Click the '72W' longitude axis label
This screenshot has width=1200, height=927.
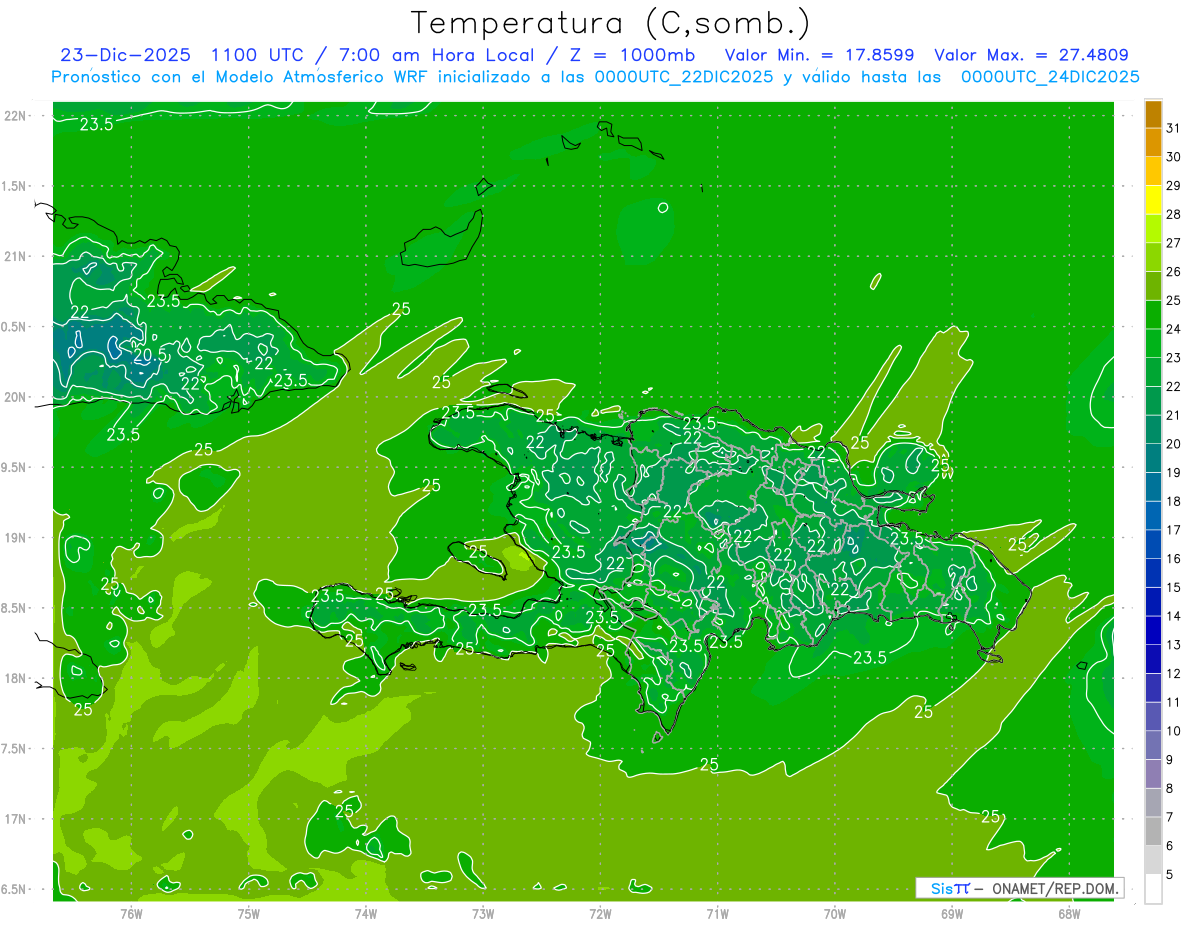[600, 913]
